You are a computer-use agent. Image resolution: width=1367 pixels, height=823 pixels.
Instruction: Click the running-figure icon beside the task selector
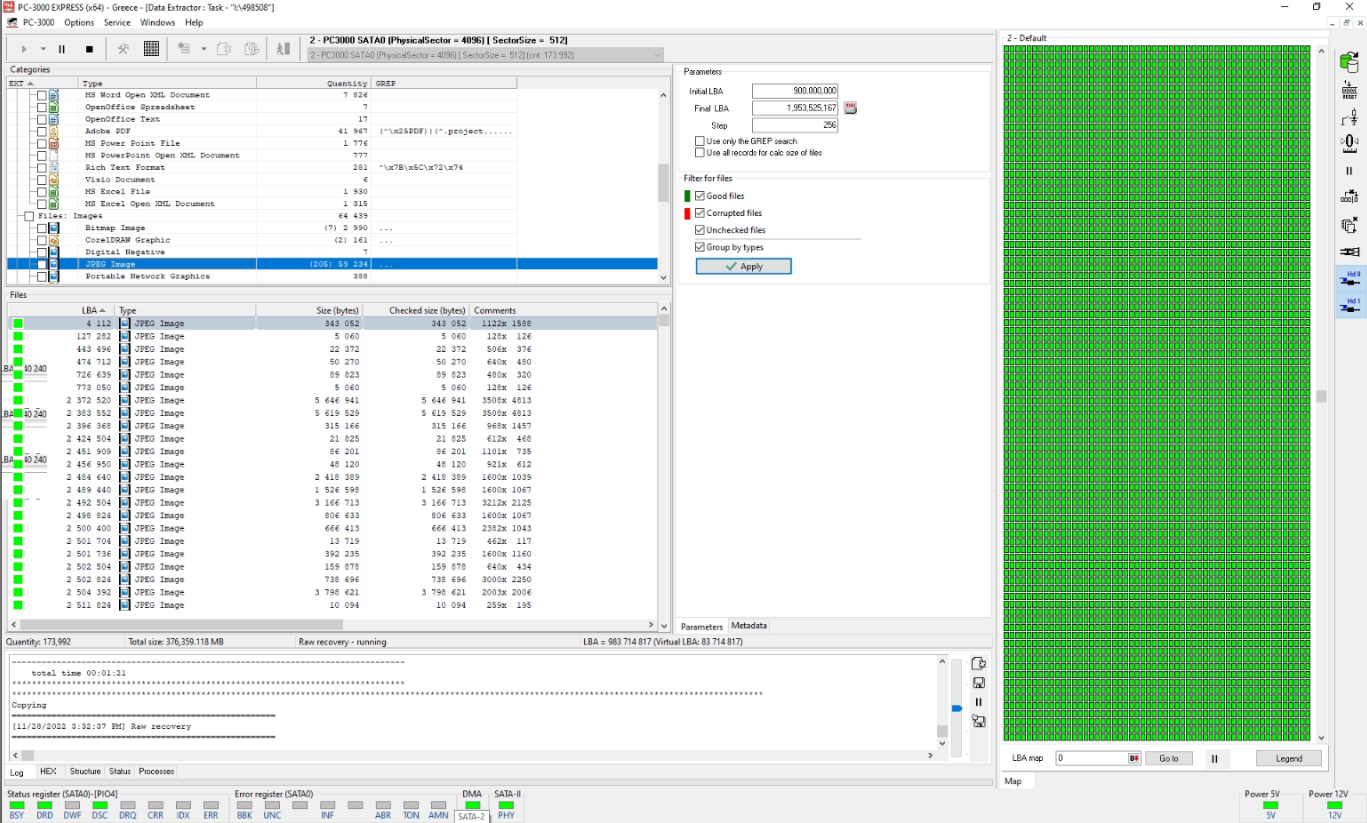pyautogui.click(x=284, y=49)
